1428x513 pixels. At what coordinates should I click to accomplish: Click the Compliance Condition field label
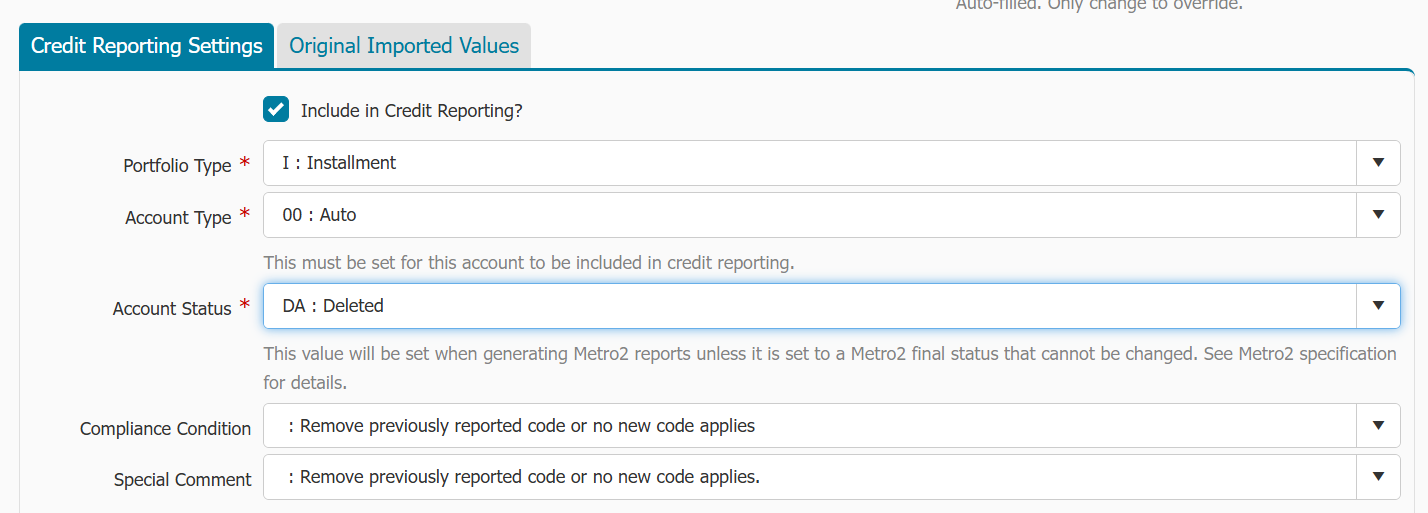click(x=165, y=429)
